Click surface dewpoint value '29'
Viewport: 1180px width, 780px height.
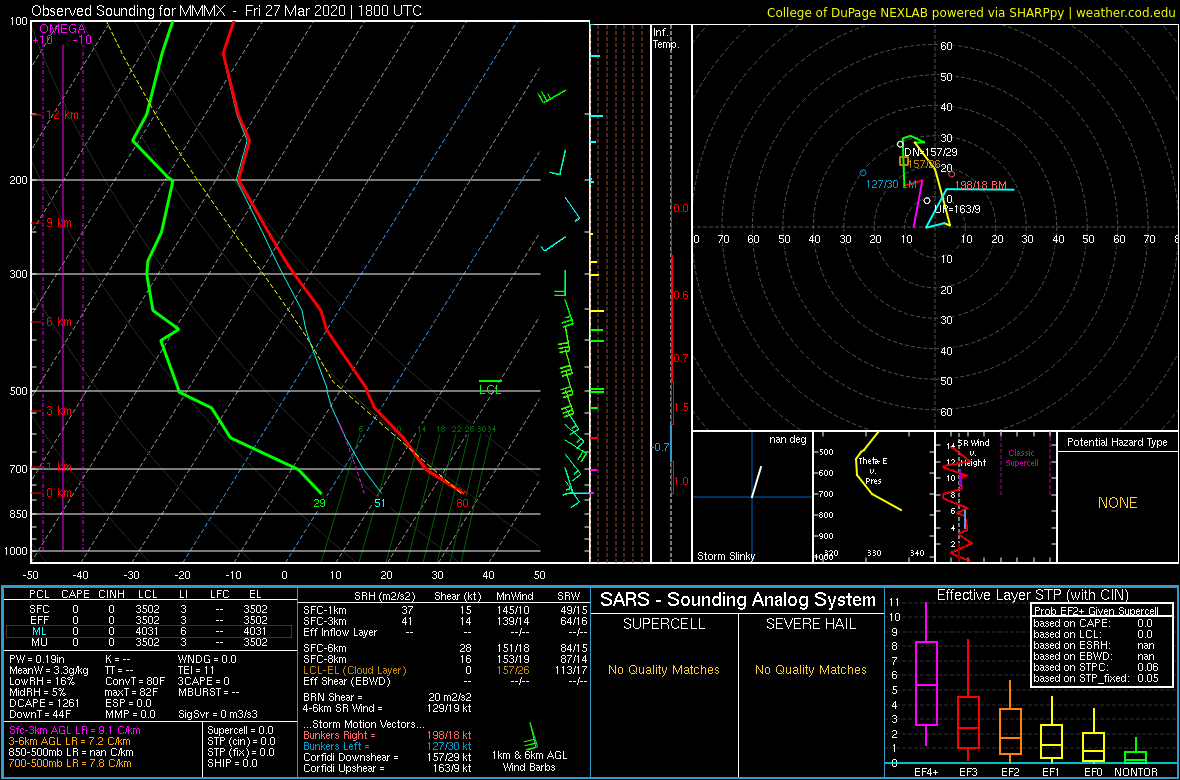[x=319, y=503]
